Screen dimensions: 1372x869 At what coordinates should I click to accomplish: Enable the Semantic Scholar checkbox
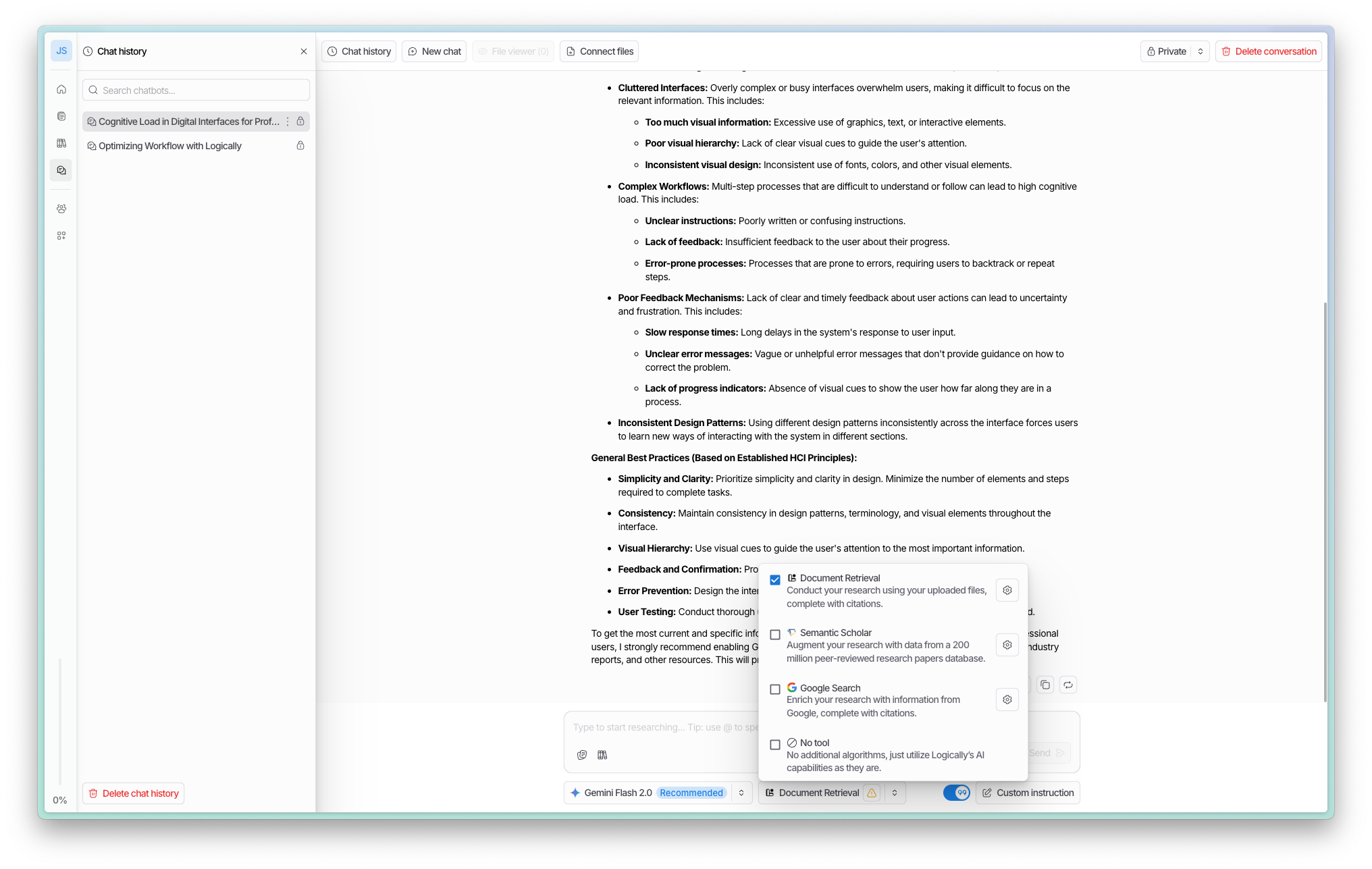[775, 635]
